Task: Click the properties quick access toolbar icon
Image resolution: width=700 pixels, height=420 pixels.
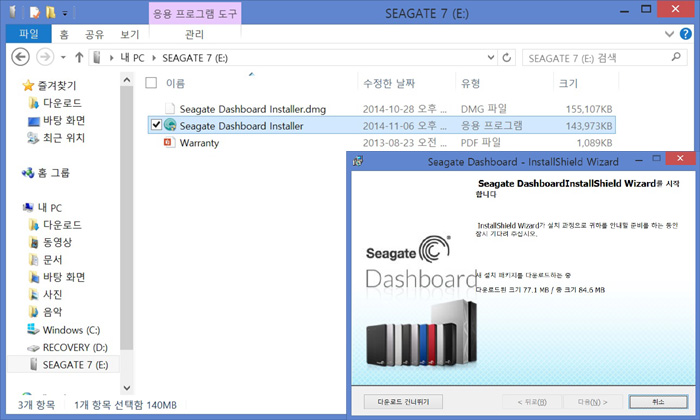Action: (35, 12)
